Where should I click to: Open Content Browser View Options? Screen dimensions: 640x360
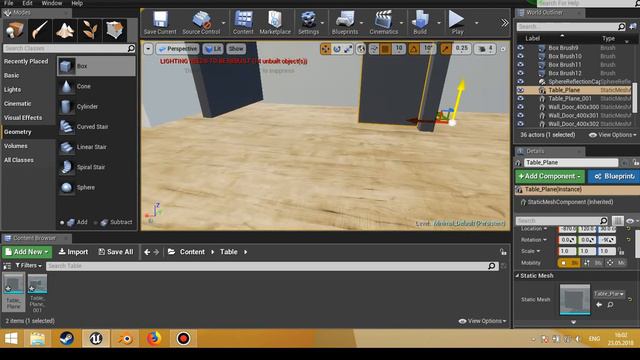(x=482, y=321)
